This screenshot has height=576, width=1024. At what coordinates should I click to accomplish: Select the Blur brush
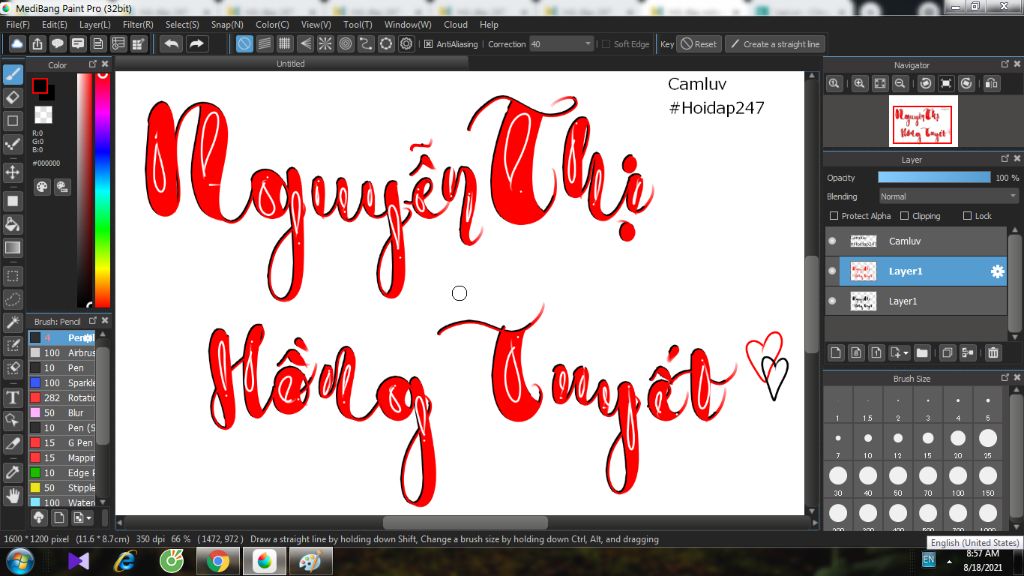pos(63,413)
